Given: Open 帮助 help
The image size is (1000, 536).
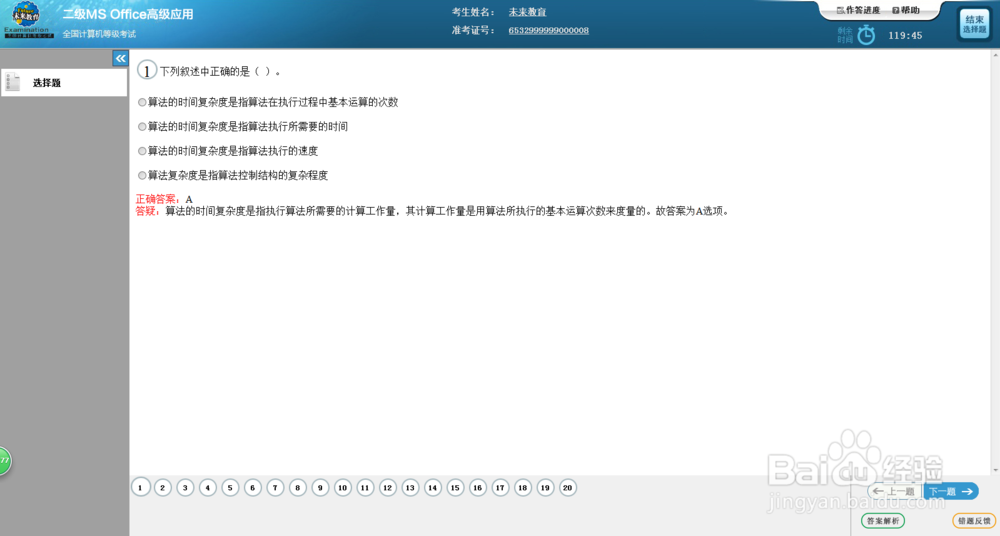Looking at the screenshot, I should [906, 10].
